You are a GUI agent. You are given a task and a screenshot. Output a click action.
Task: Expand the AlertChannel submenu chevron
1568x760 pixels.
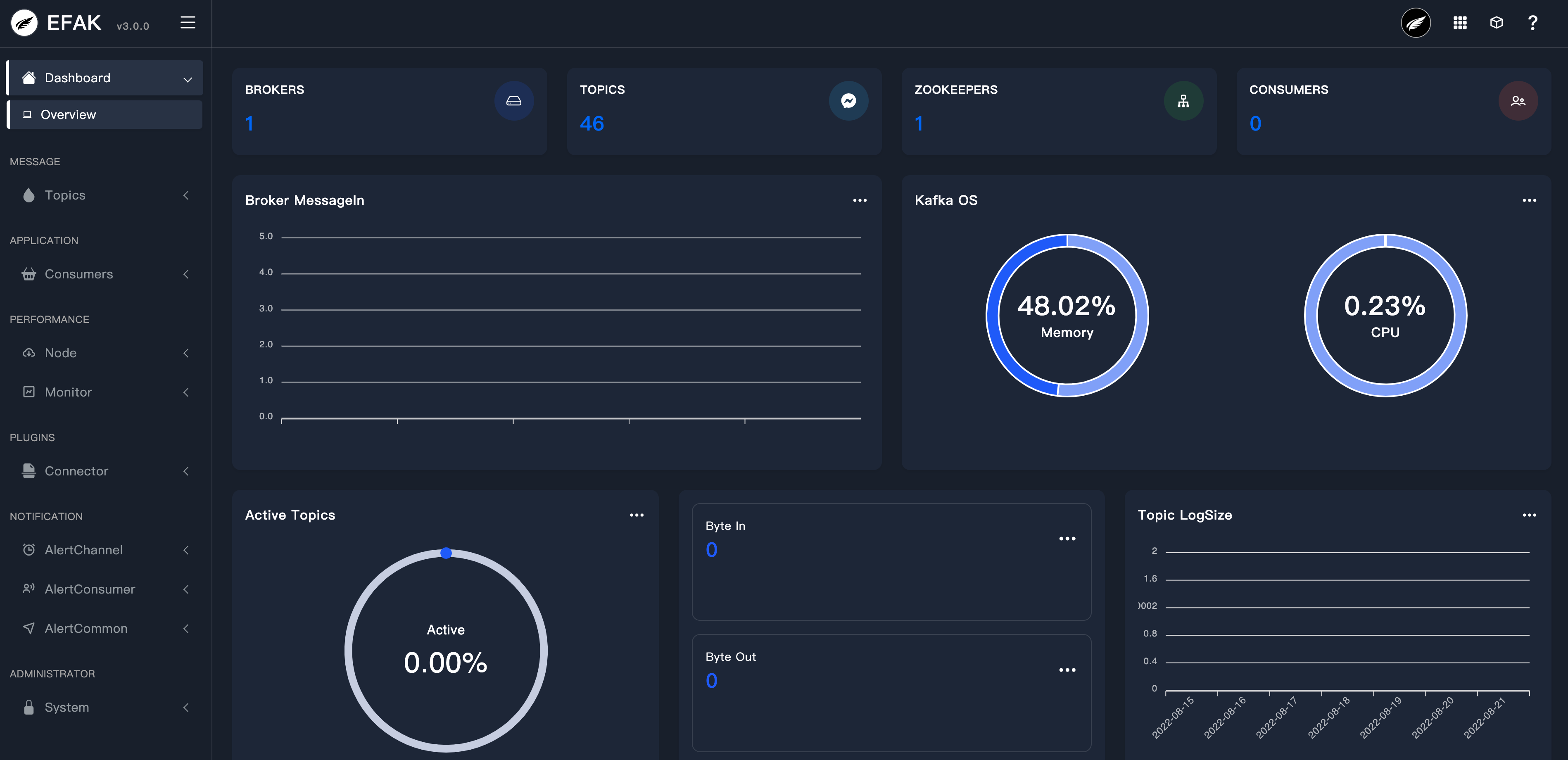[x=186, y=550]
